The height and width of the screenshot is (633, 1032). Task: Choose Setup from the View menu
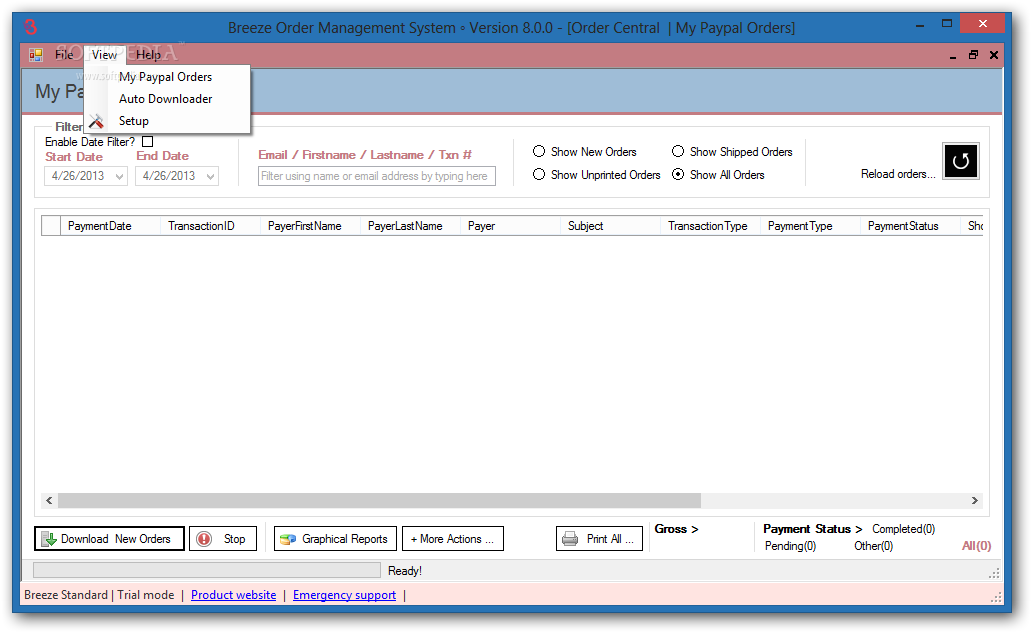click(167, 121)
